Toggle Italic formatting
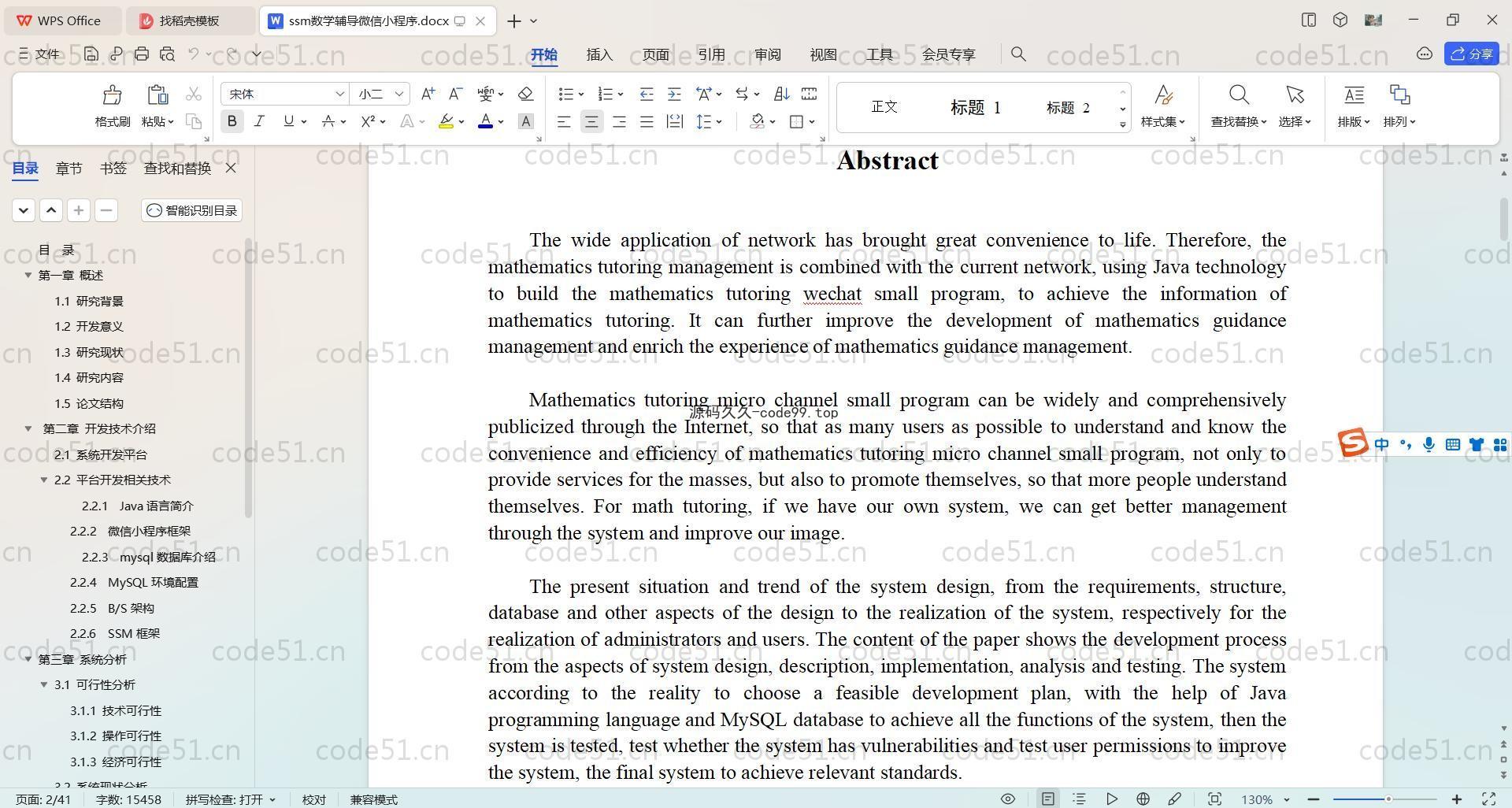 pyautogui.click(x=259, y=121)
